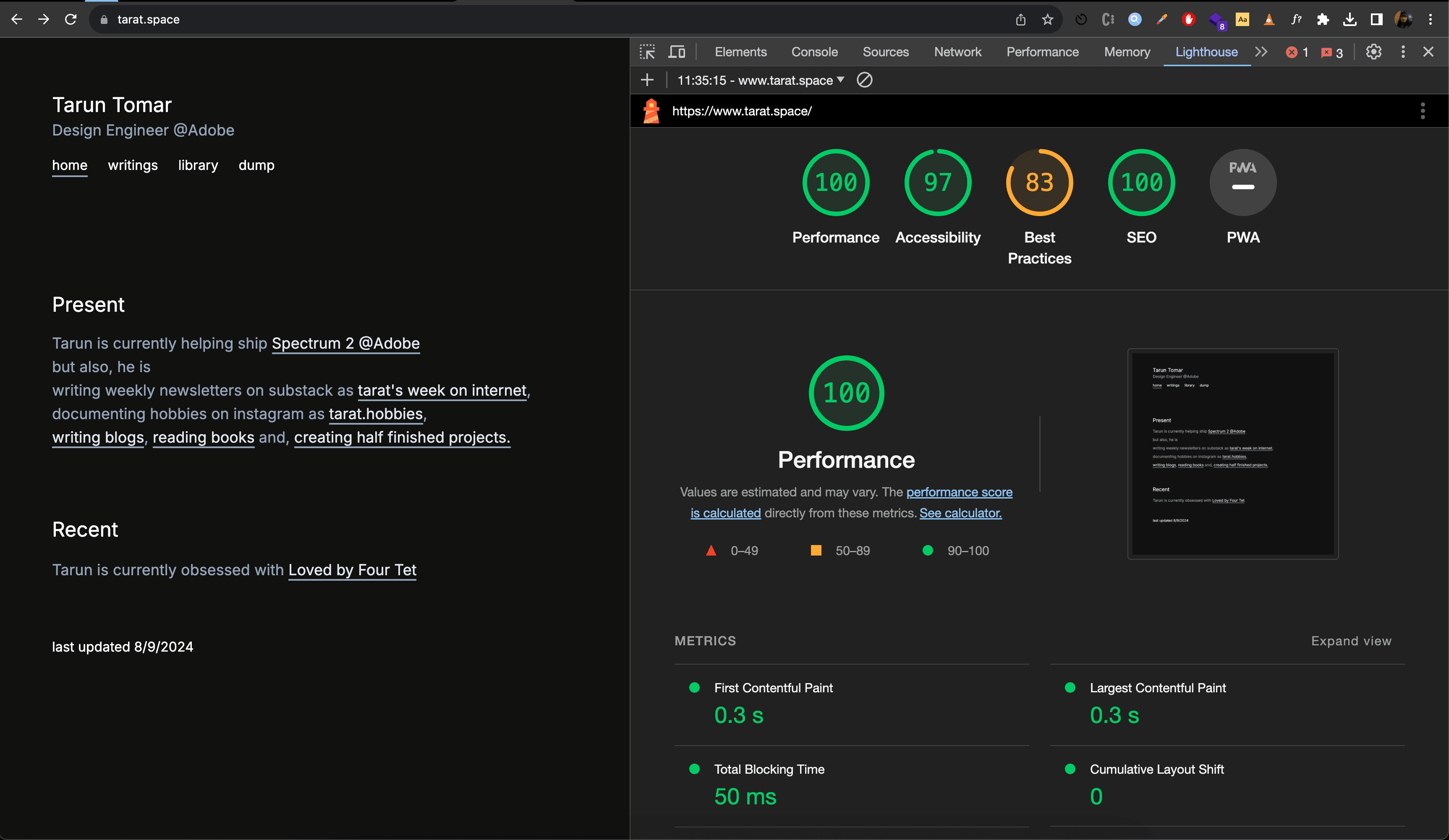1449x840 pixels.
Task: Switch to the Memory tab
Action: point(1127,52)
